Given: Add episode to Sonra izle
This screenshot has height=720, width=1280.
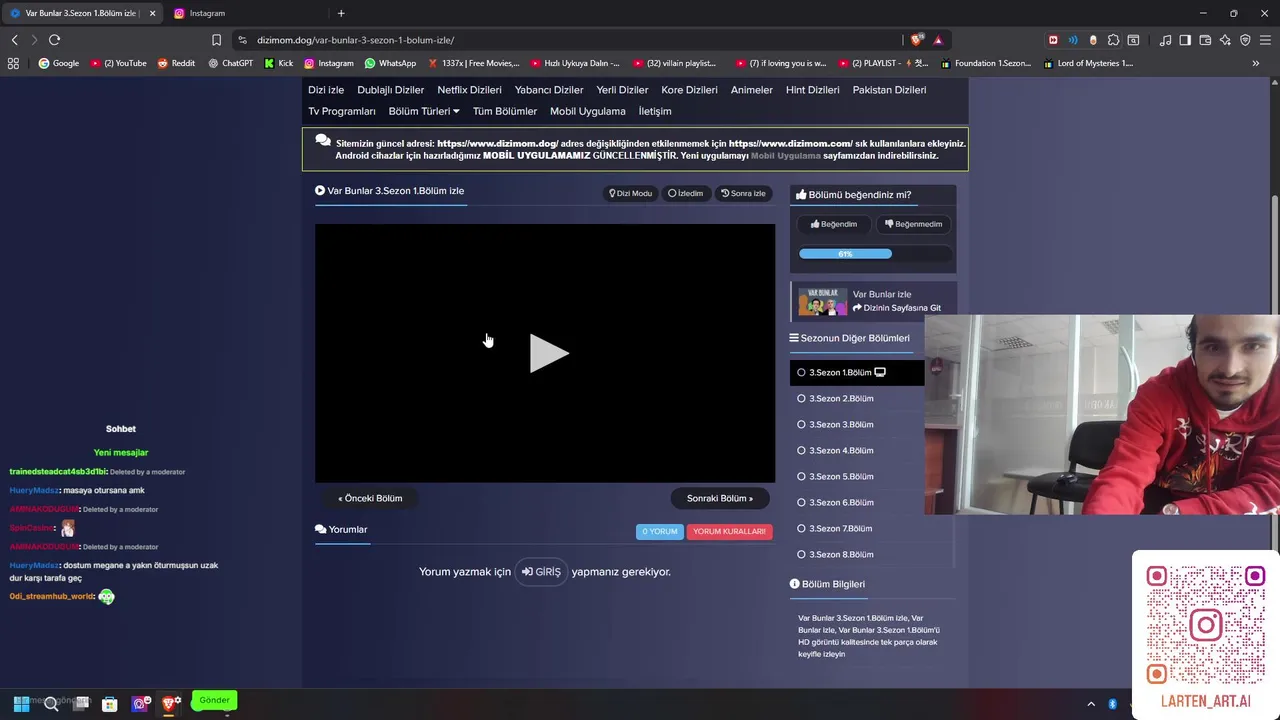Looking at the screenshot, I should click(x=743, y=193).
